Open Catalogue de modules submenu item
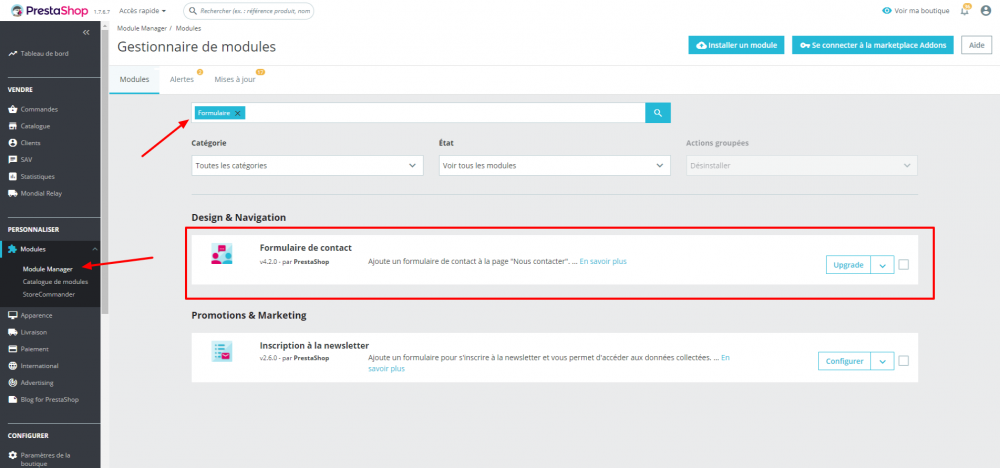 (55, 282)
